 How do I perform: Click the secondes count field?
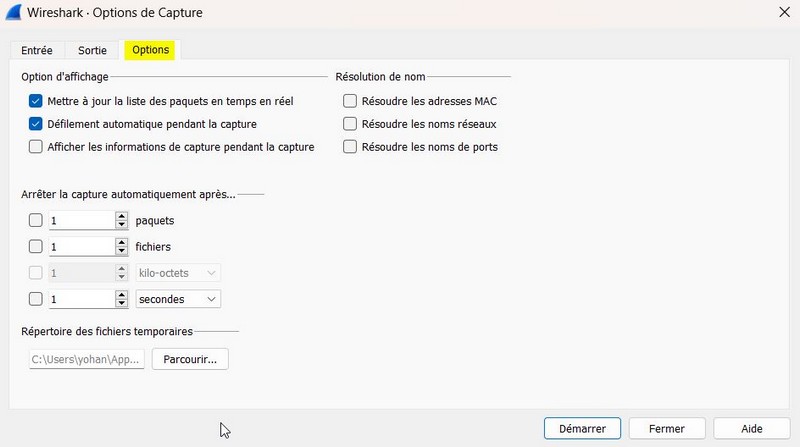(82, 299)
